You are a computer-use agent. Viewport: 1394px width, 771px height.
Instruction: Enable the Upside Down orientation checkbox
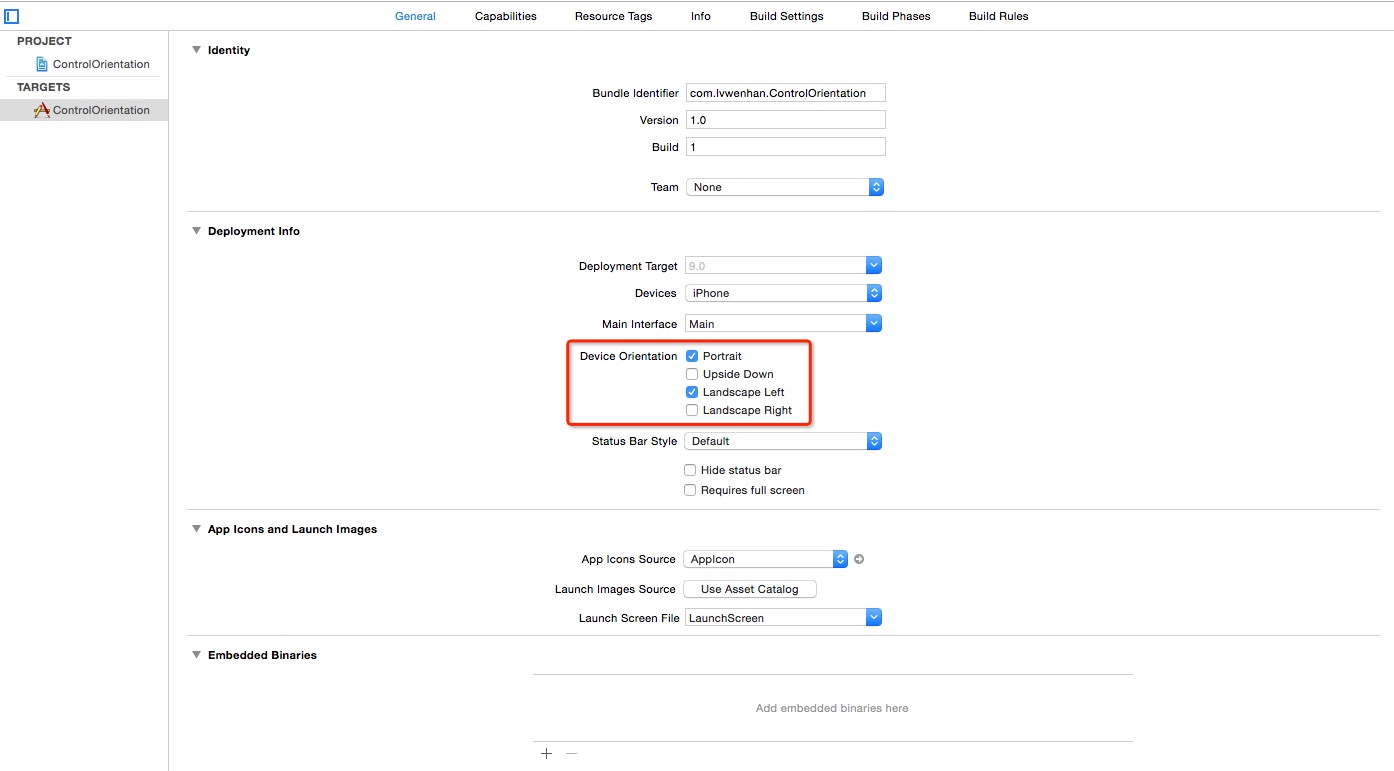pos(692,374)
